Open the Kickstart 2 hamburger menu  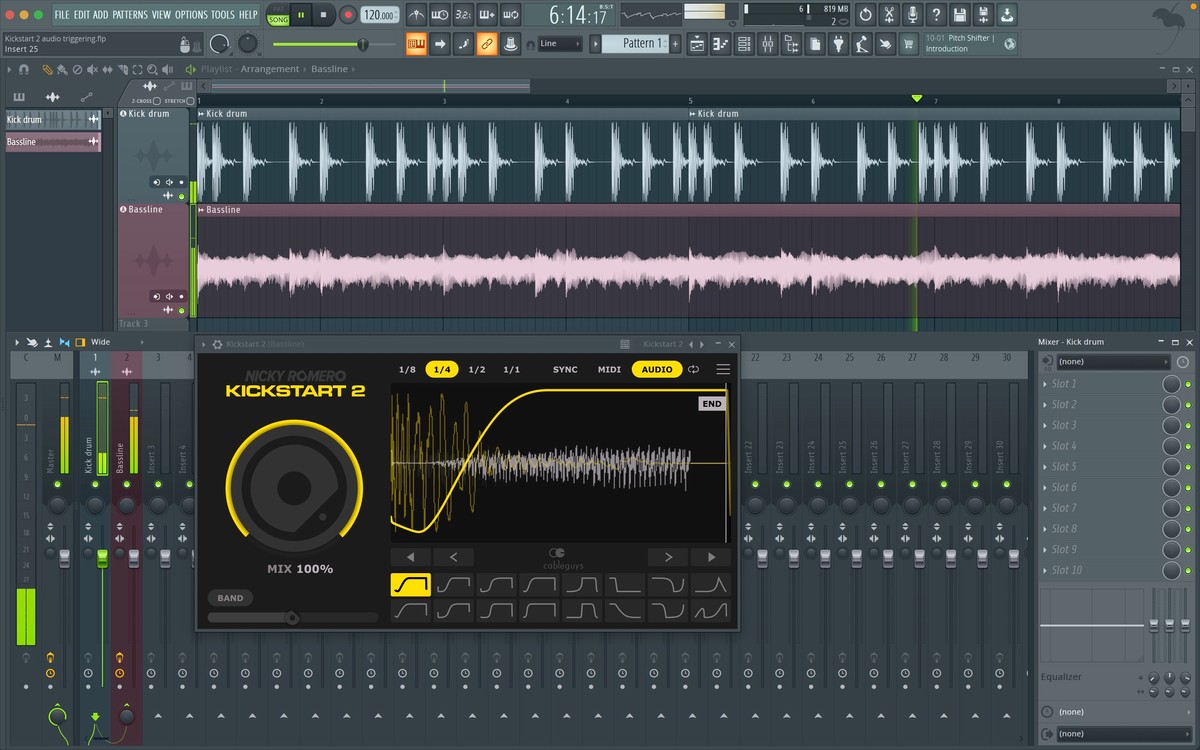click(723, 369)
